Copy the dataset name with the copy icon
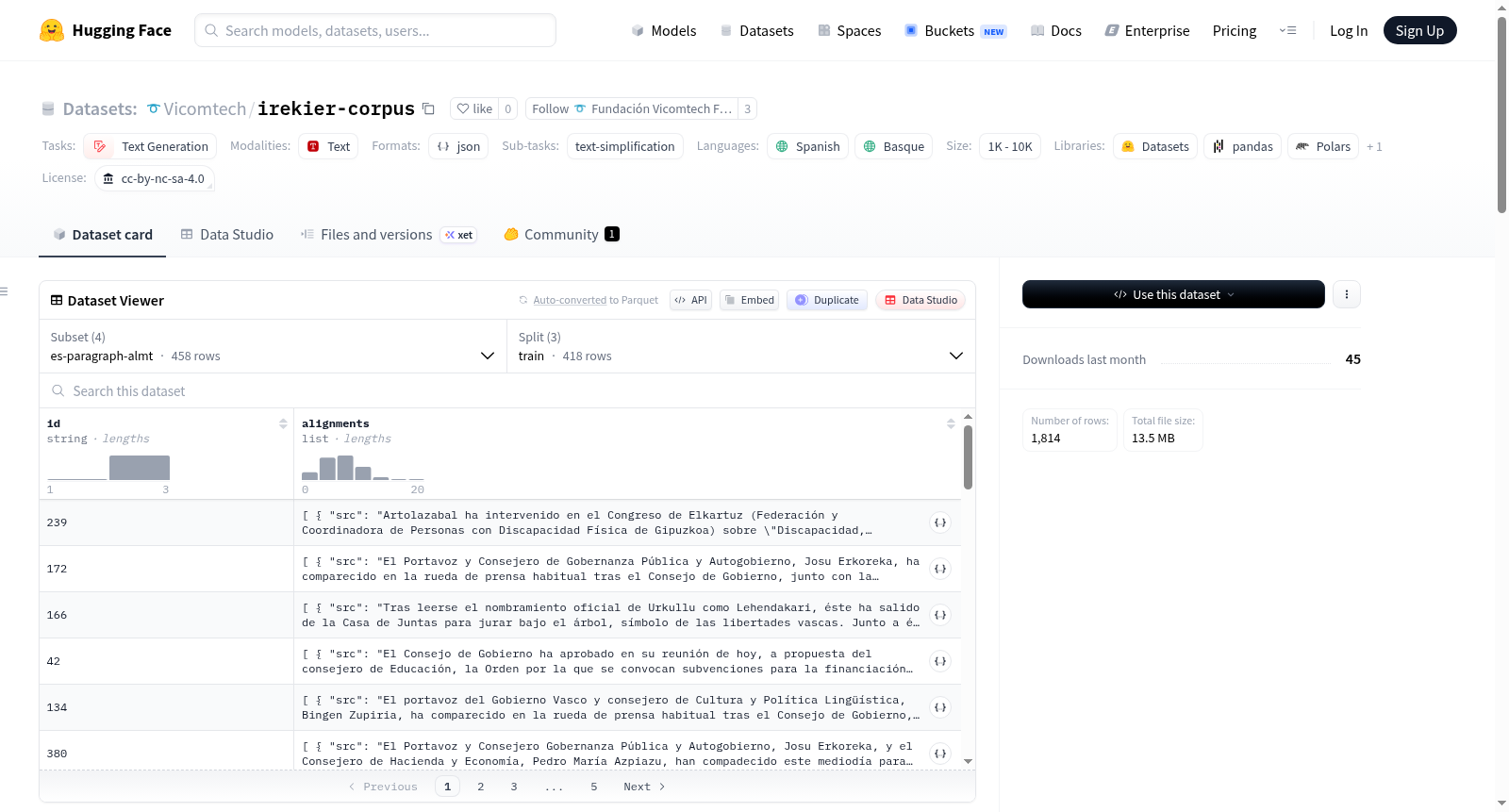Viewport: 1509px width, 812px height. (x=428, y=108)
